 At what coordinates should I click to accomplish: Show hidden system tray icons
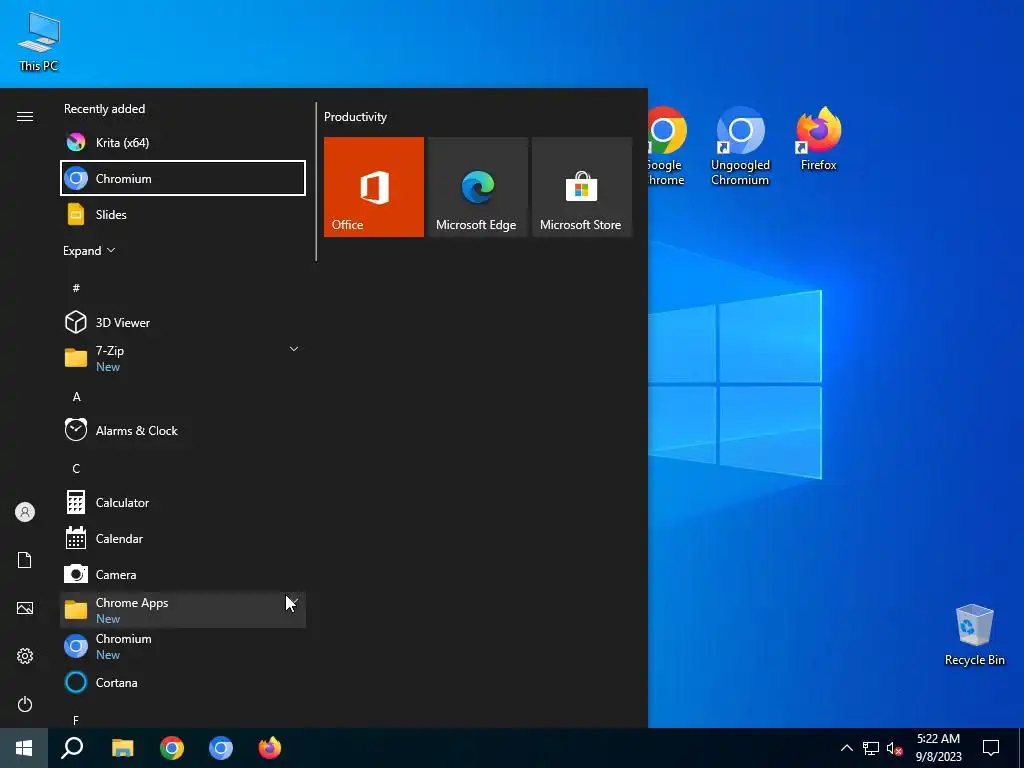pyautogui.click(x=846, y=748)
